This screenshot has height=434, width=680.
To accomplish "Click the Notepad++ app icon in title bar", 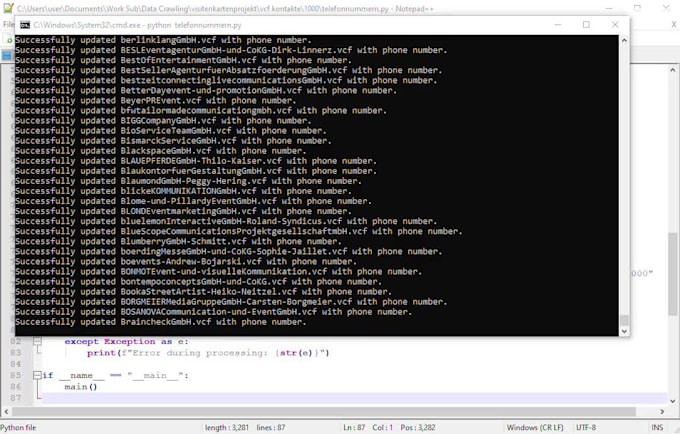I will point(8,8).
